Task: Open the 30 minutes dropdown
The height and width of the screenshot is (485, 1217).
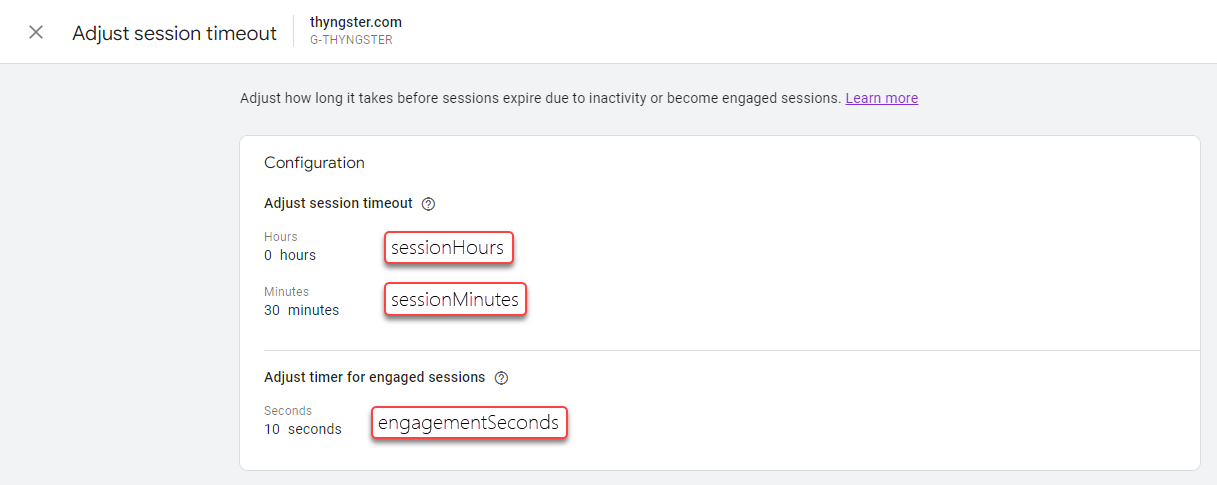Action: point(301,310)
